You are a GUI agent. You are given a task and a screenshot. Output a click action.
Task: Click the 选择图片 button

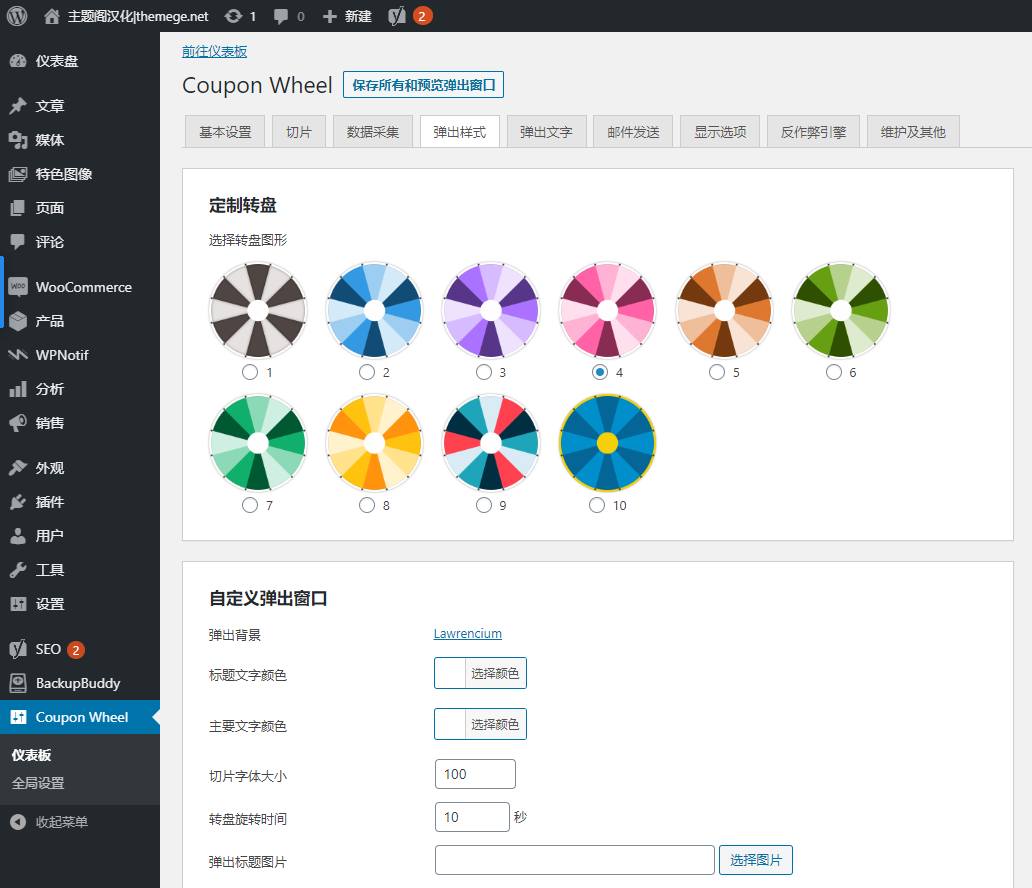pyautogui.click(x=756, y=860)
